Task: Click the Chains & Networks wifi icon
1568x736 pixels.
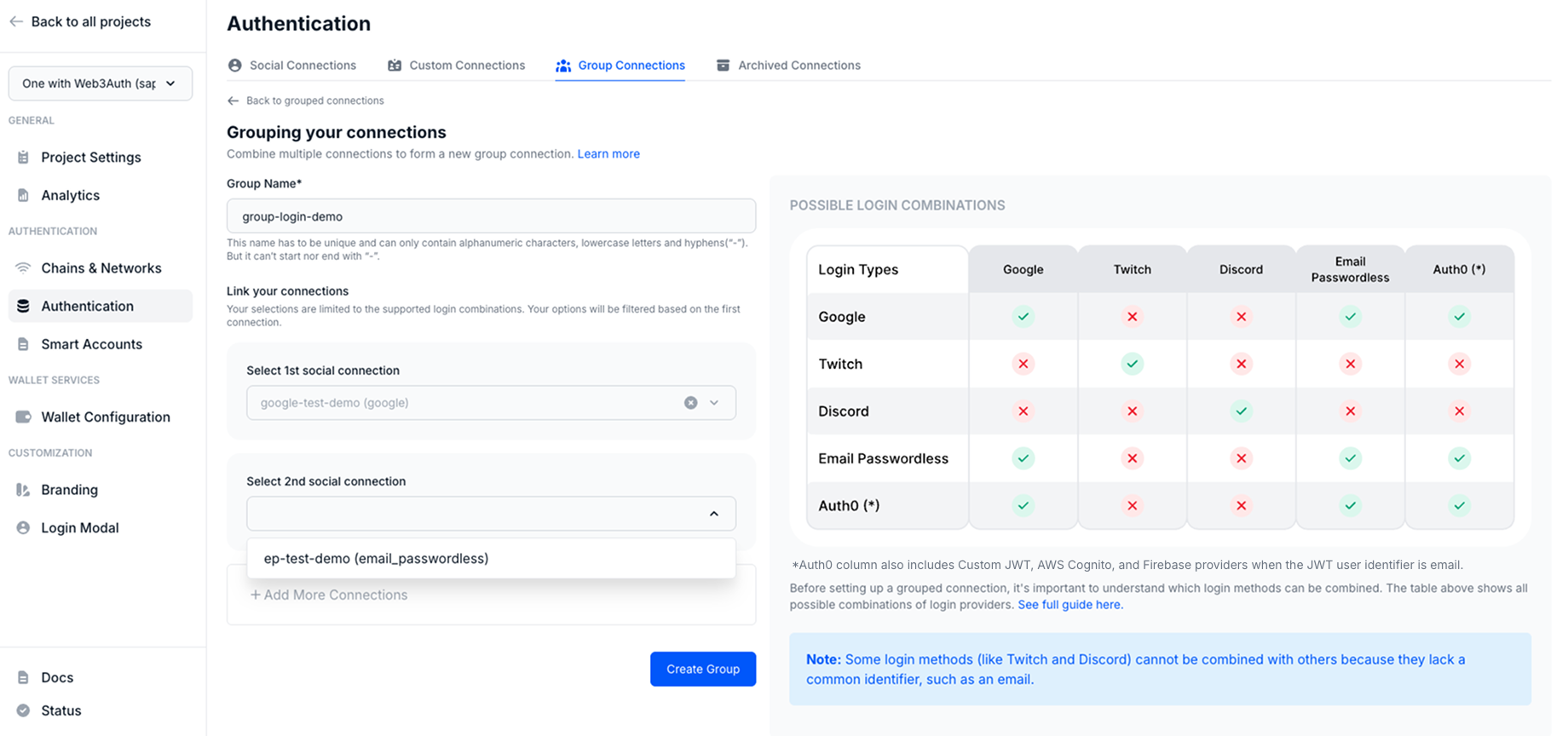Action: tap(23, 267)
